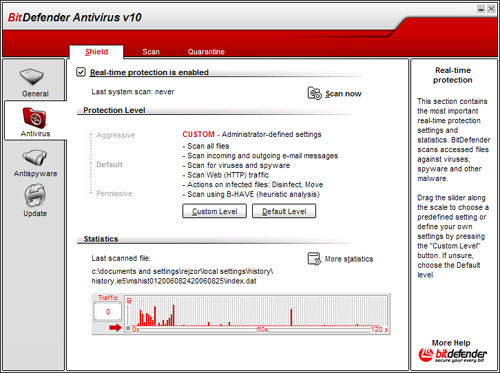Viewport: 500px width, 373px height.
Task: Set protection slider to Default
Action: (x=109, y=164)
